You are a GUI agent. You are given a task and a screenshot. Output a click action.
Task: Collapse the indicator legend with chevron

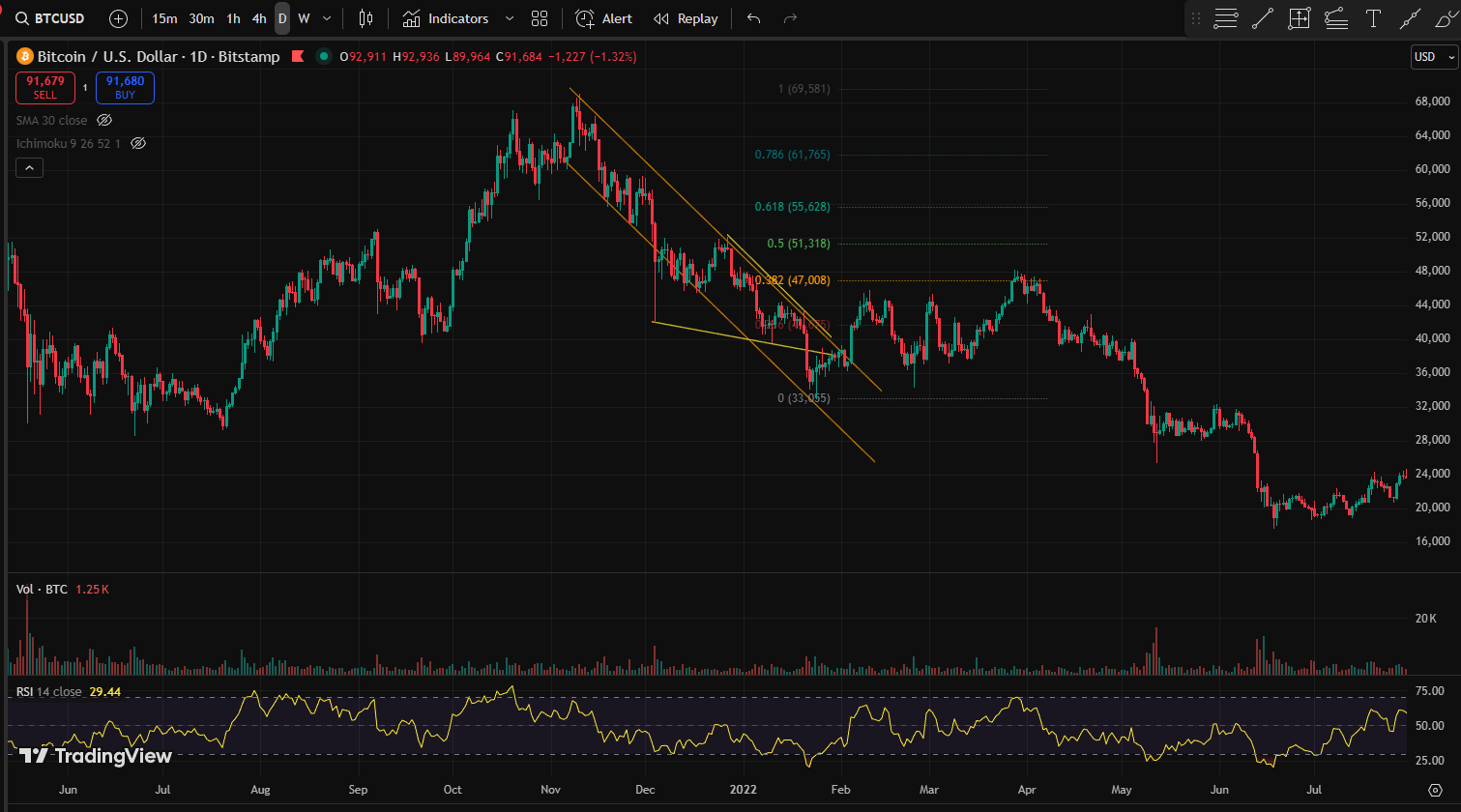[29, 168]
